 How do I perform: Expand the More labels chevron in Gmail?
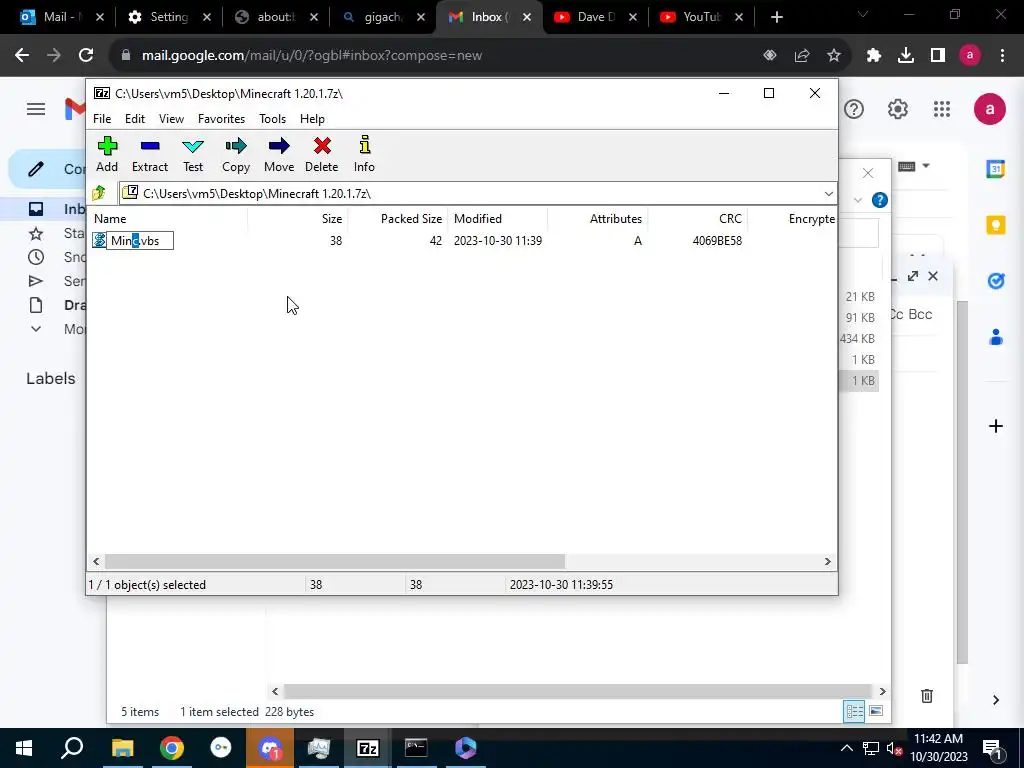click(36, 329)
